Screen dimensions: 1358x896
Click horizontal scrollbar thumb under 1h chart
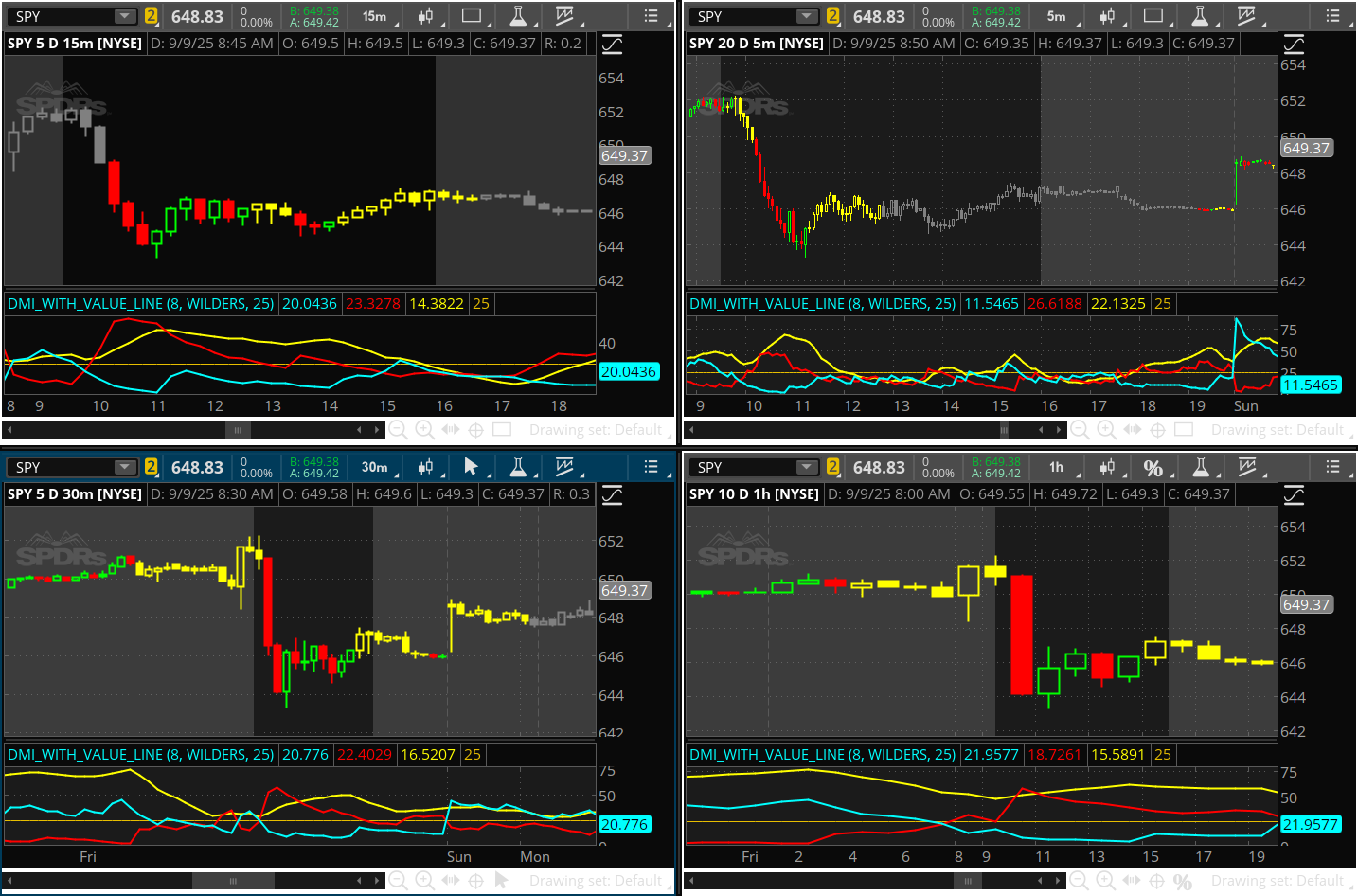coord(967,881)
